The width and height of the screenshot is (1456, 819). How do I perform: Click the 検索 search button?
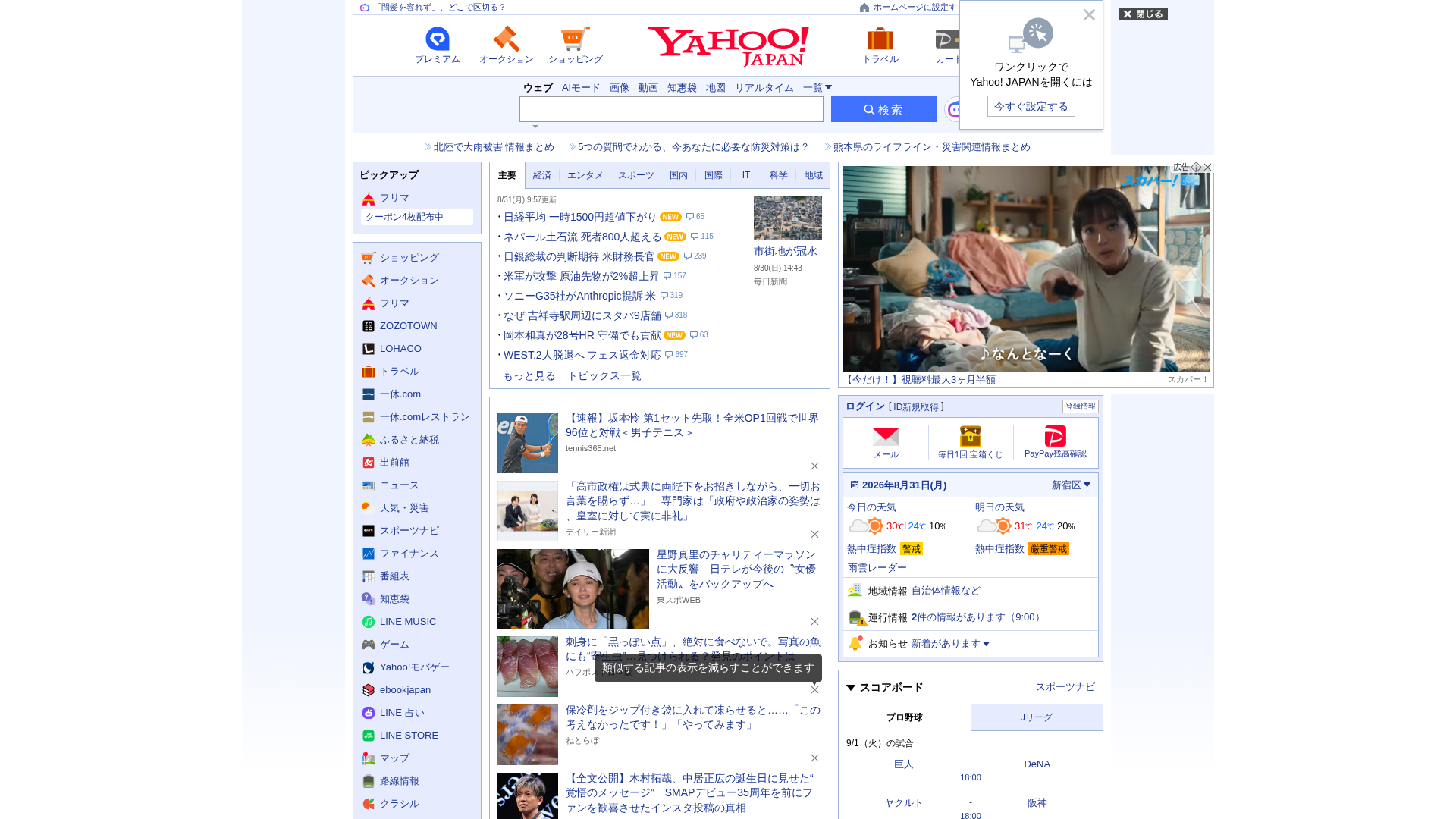point(883,109)
